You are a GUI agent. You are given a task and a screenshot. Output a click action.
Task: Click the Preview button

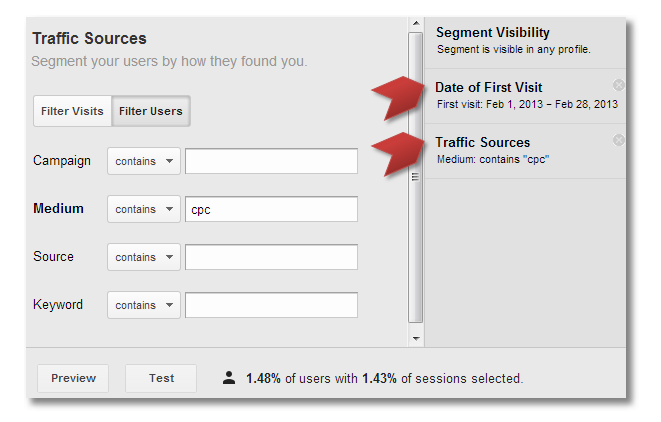[x=73, y=378]
